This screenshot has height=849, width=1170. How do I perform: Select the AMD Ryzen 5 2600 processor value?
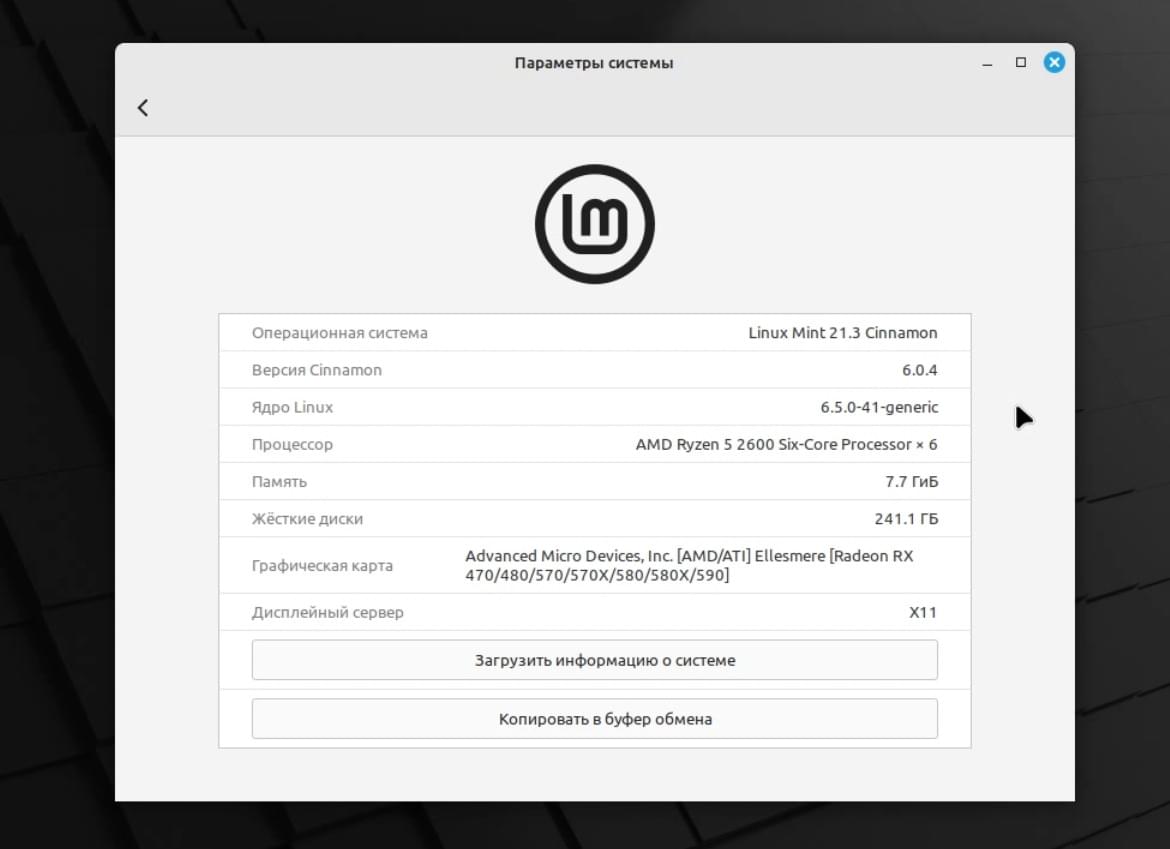point(786,445)
